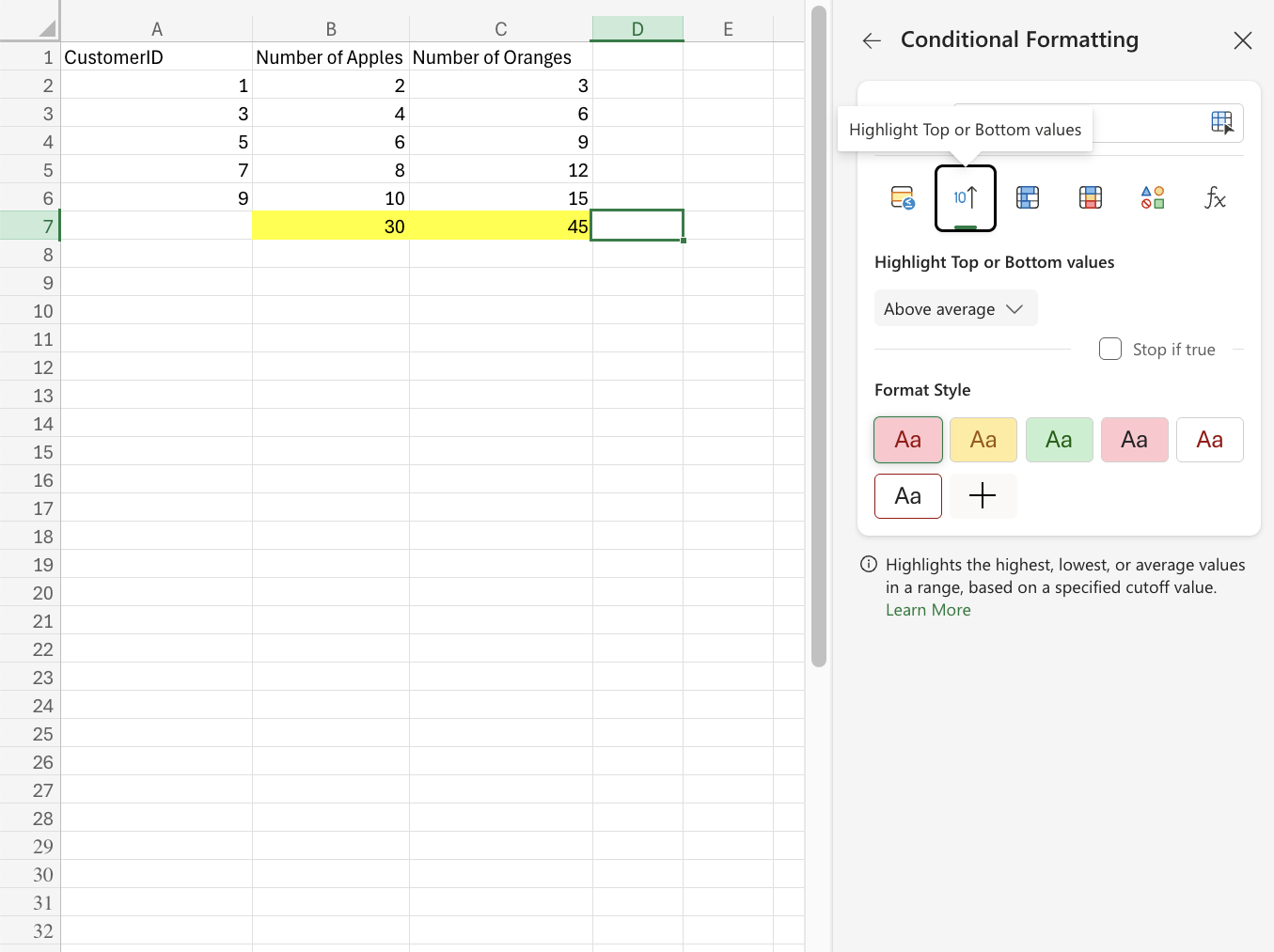Pick the Icon Sets rule type

tap(1153, 198)
